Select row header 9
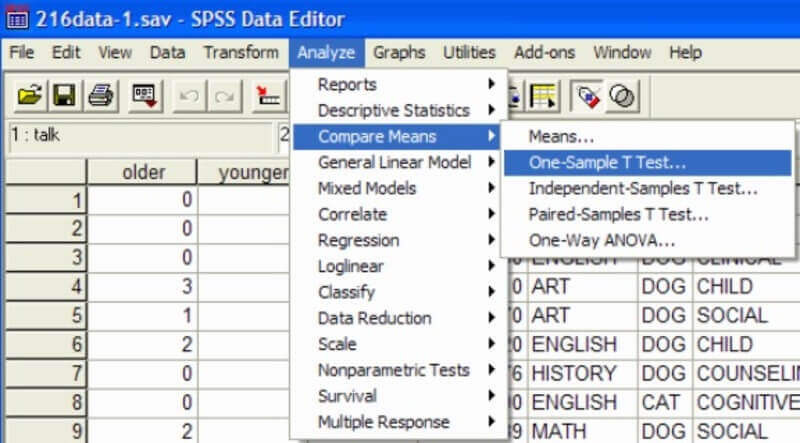 click(46, 431)
